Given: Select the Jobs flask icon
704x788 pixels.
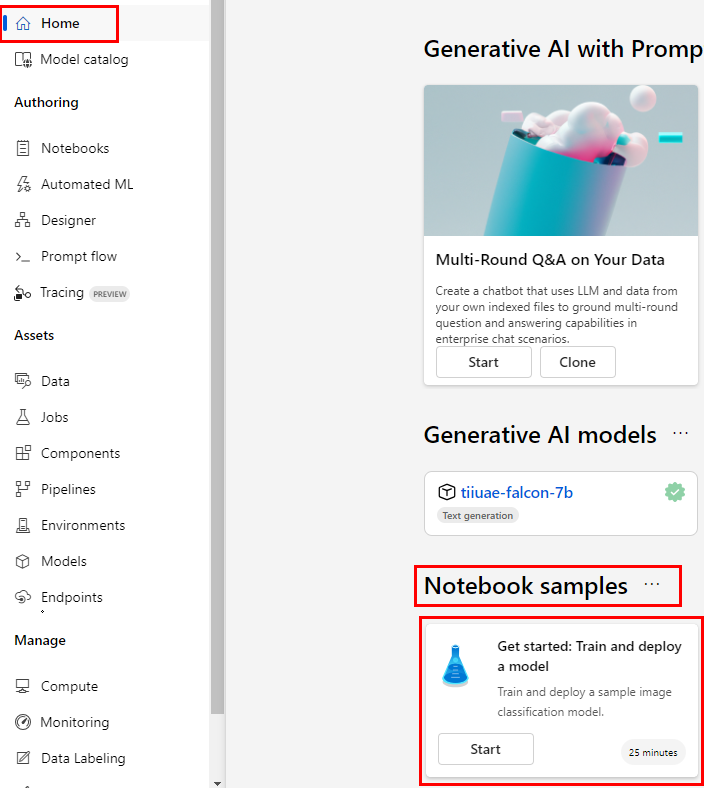Looking at the screenshot, I should [x=23, y=417].
